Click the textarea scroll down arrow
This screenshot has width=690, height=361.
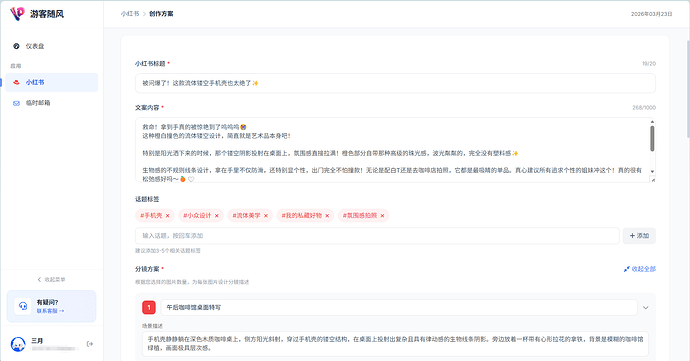pyautogui.click(x=652, y=171)
